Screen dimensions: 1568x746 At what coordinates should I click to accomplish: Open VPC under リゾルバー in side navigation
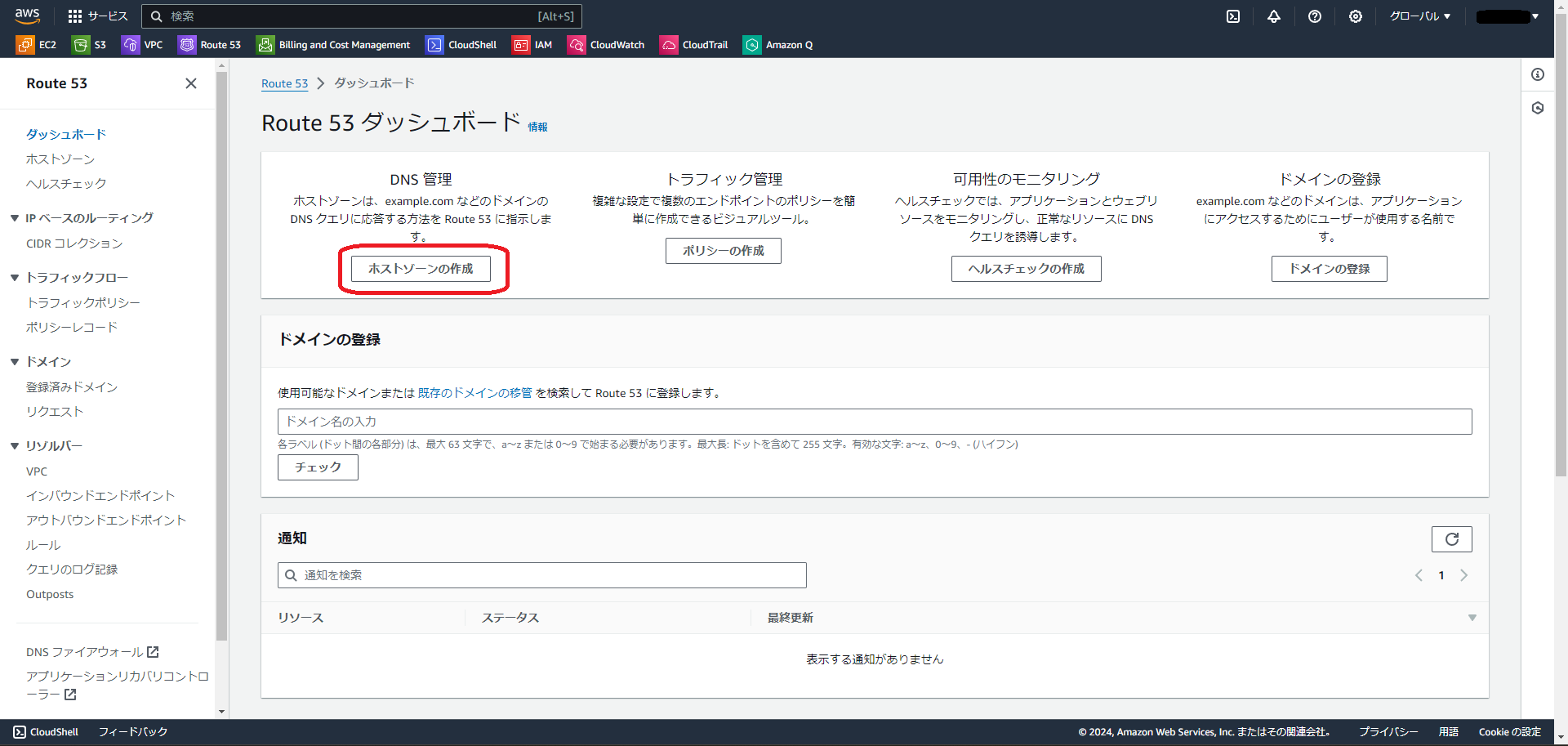37,471
